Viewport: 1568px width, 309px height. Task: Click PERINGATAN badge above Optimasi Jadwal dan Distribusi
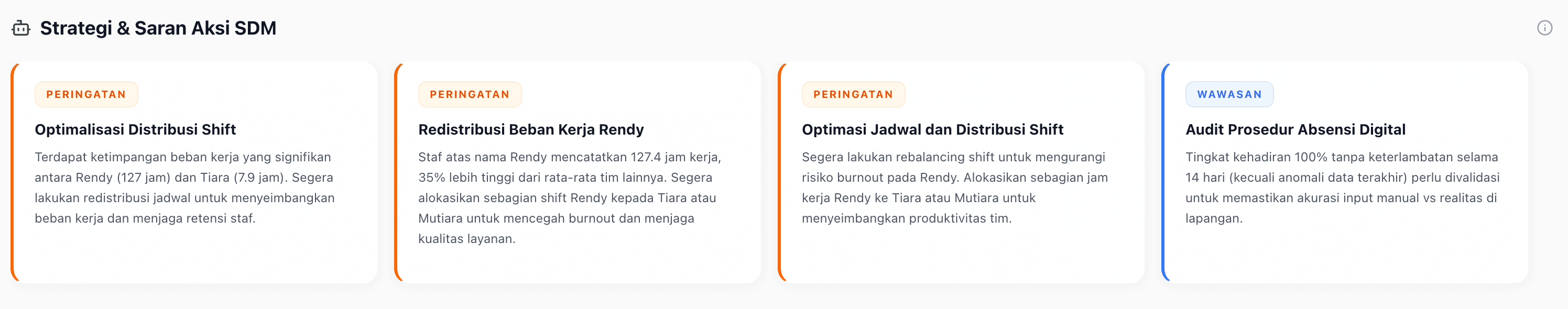[x=853, y=94]
